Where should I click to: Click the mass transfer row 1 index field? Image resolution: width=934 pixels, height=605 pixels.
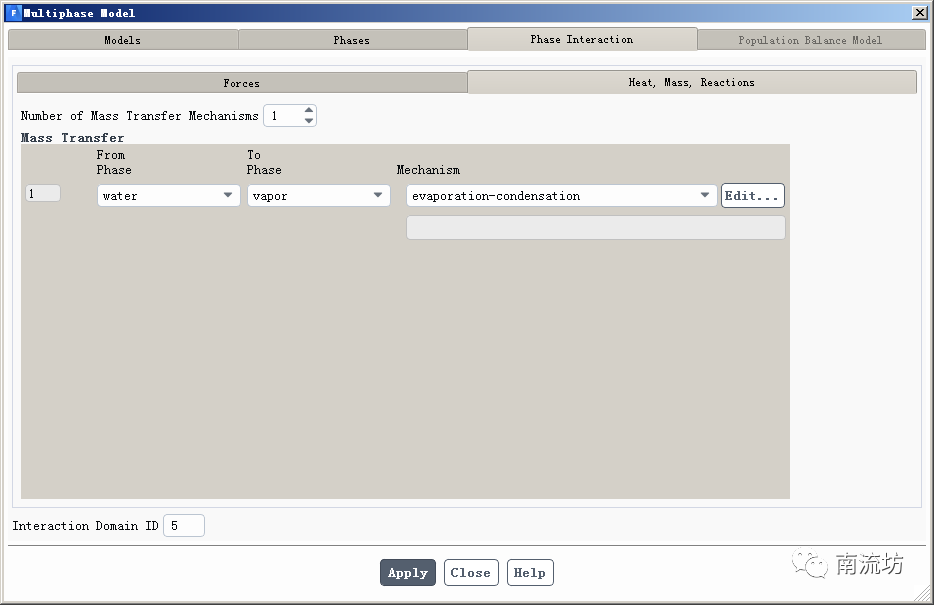point(43,194)
